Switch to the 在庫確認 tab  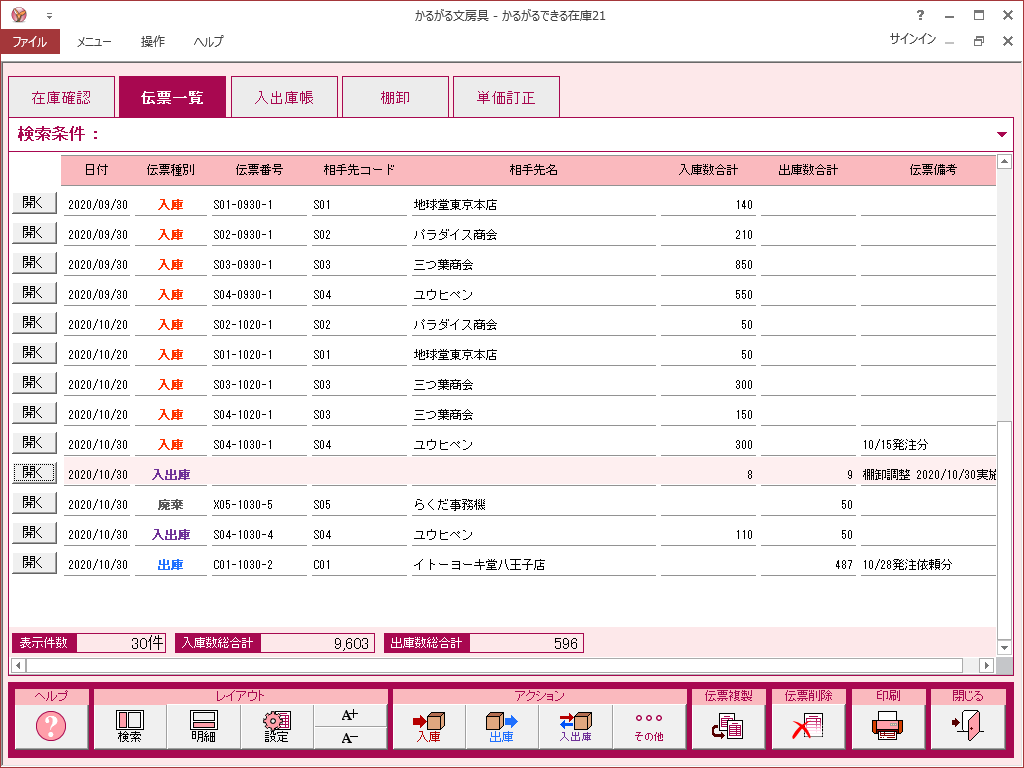pos(61,97)
